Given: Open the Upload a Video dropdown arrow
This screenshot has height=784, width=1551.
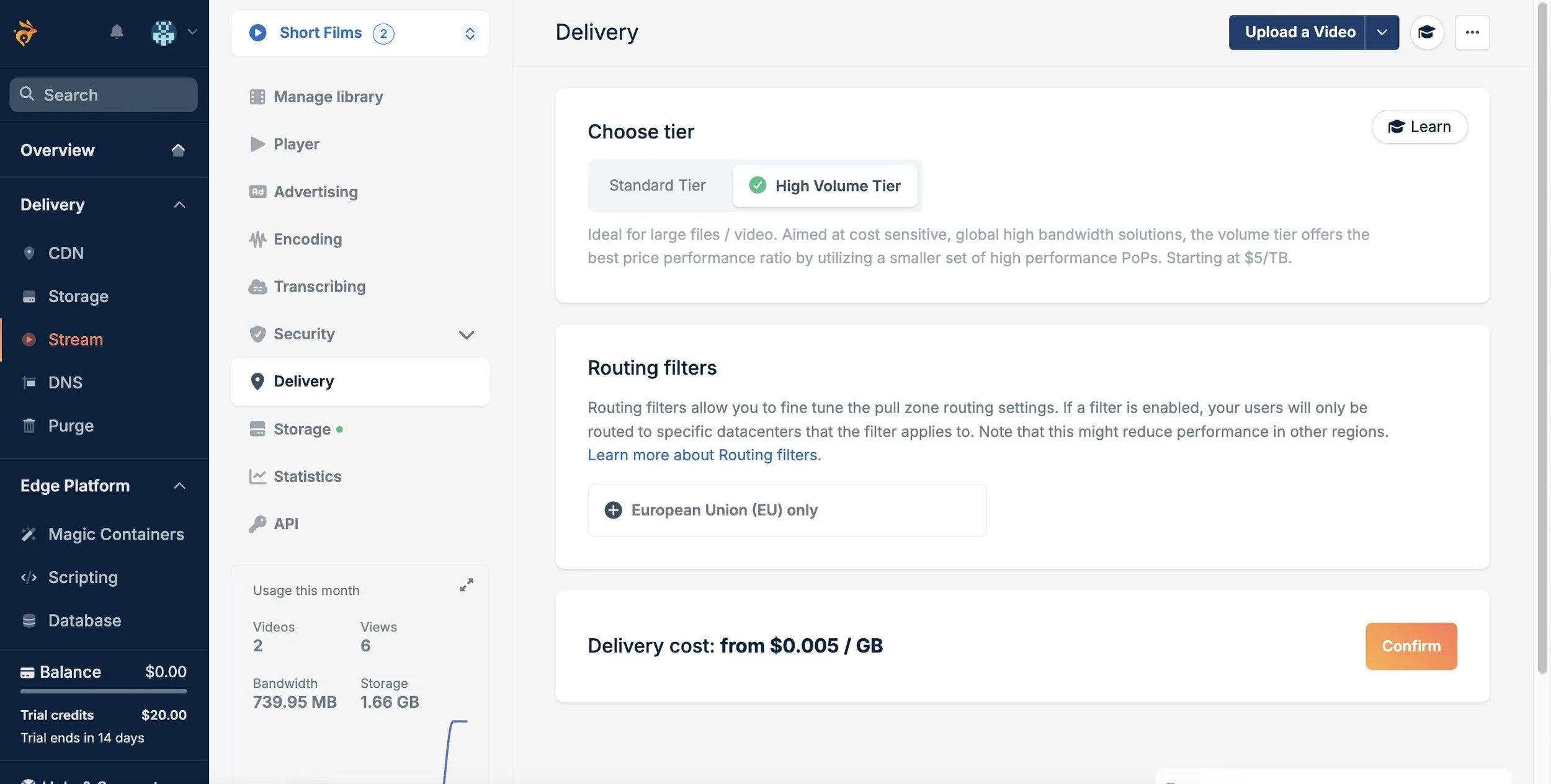Looking at the screenshot, I should (x=1381, y=32).
